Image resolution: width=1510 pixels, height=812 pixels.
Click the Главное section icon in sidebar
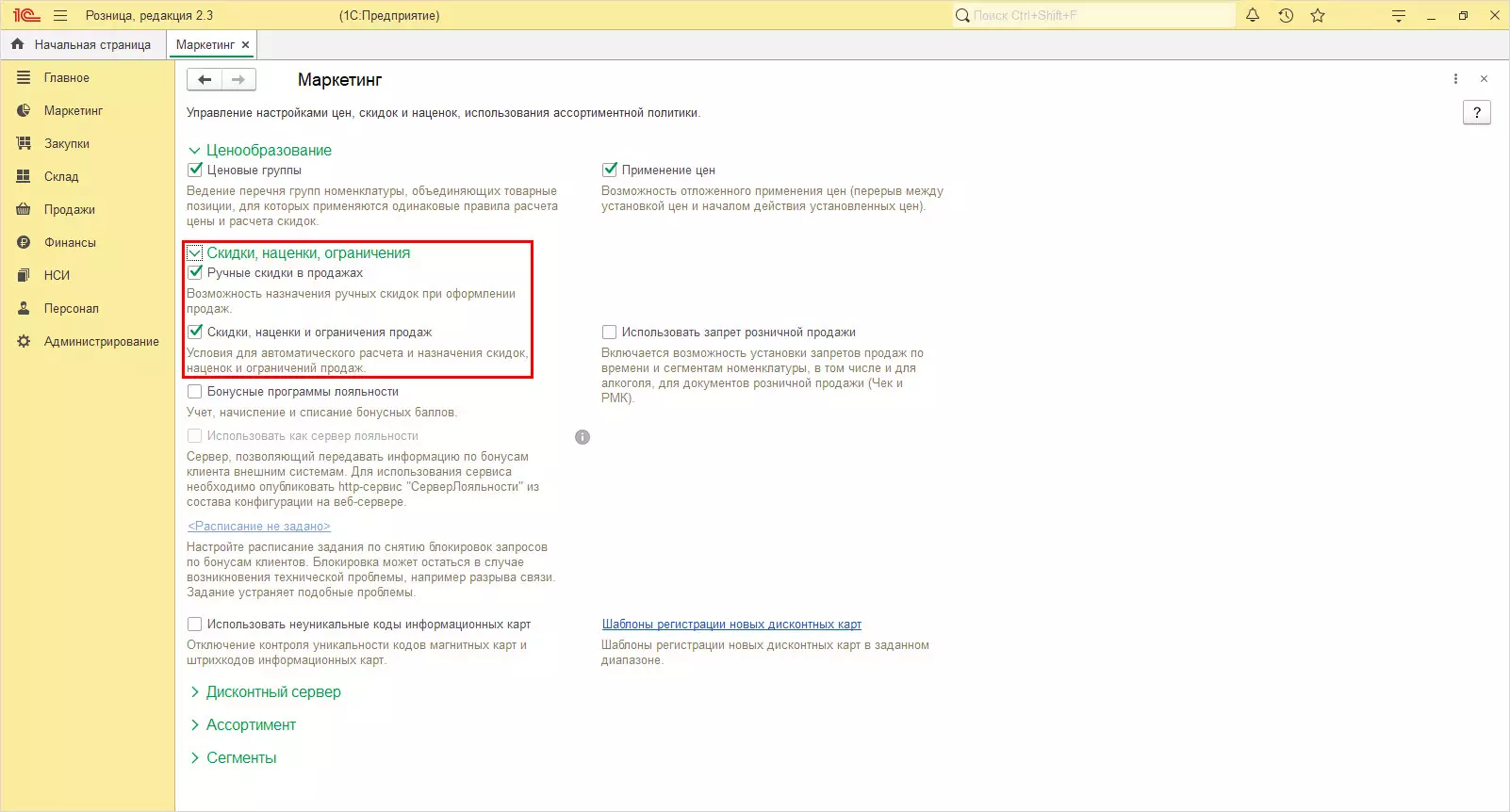tap(24, 78)
